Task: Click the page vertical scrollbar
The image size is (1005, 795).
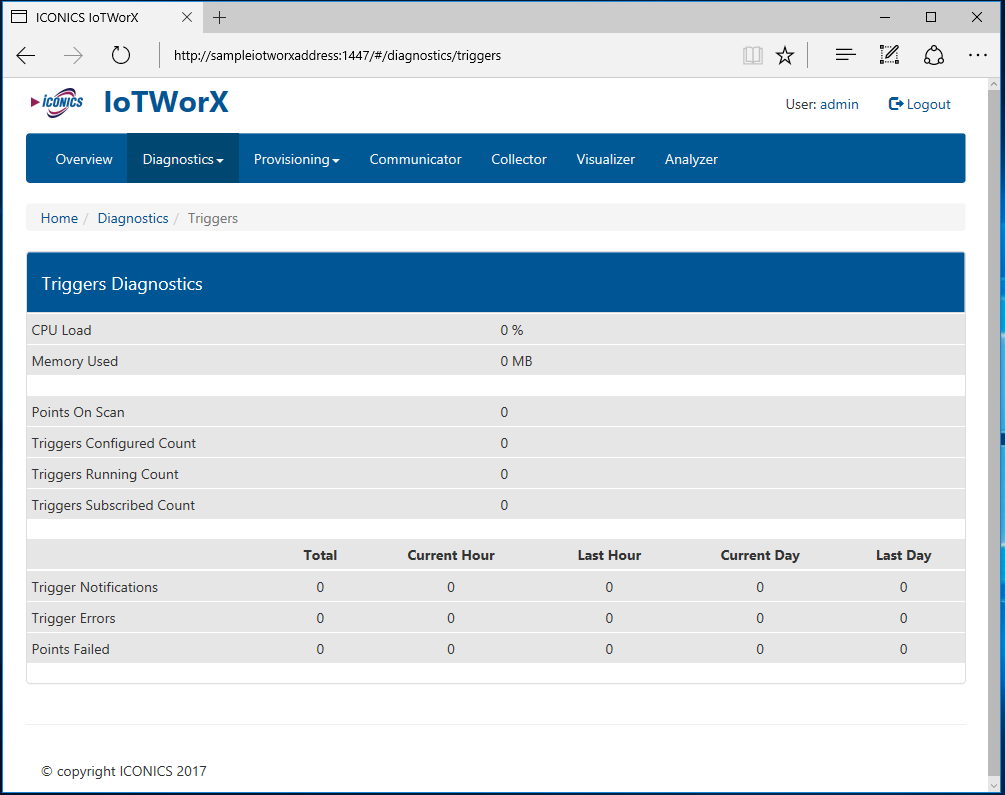Action: pos(993,433)
